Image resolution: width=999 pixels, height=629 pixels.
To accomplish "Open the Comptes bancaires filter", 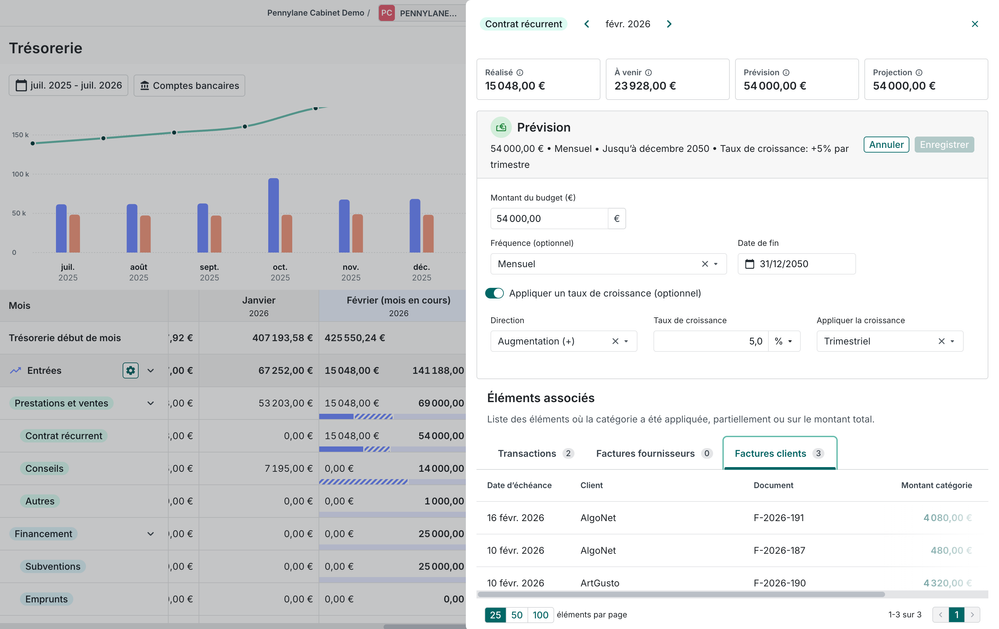I will coord(189,86).
